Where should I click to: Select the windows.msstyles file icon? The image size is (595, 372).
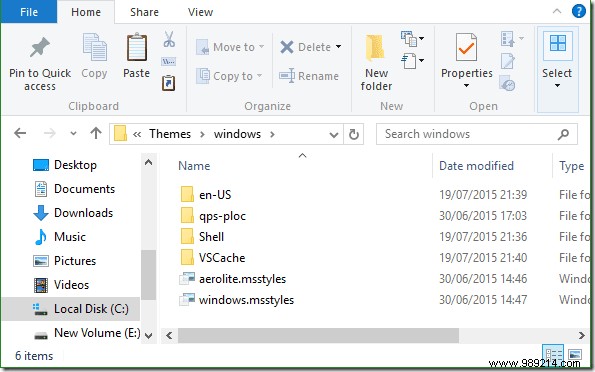(187, 300)
